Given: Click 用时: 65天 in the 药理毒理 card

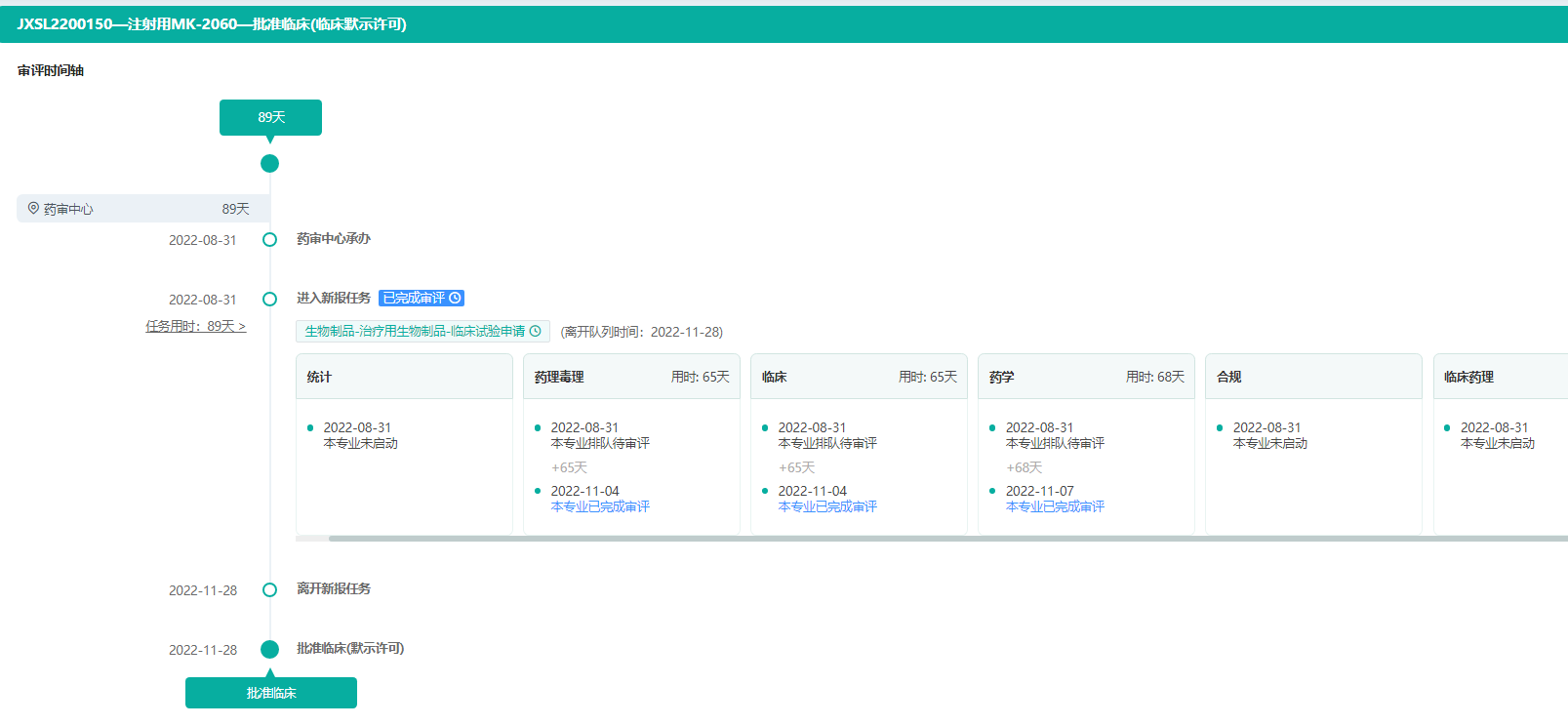Looking at the screenshot, I should [701, 377].
